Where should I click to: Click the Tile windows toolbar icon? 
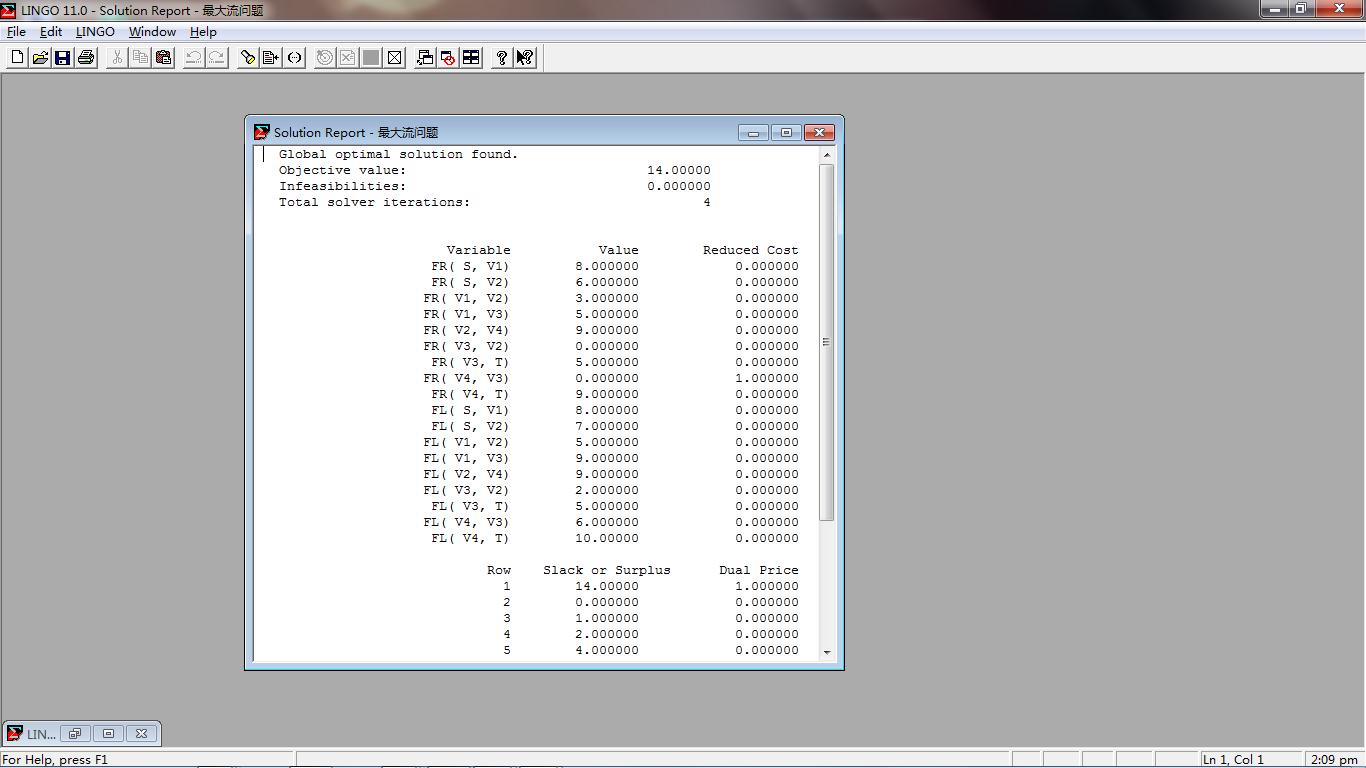pos(471,58)
